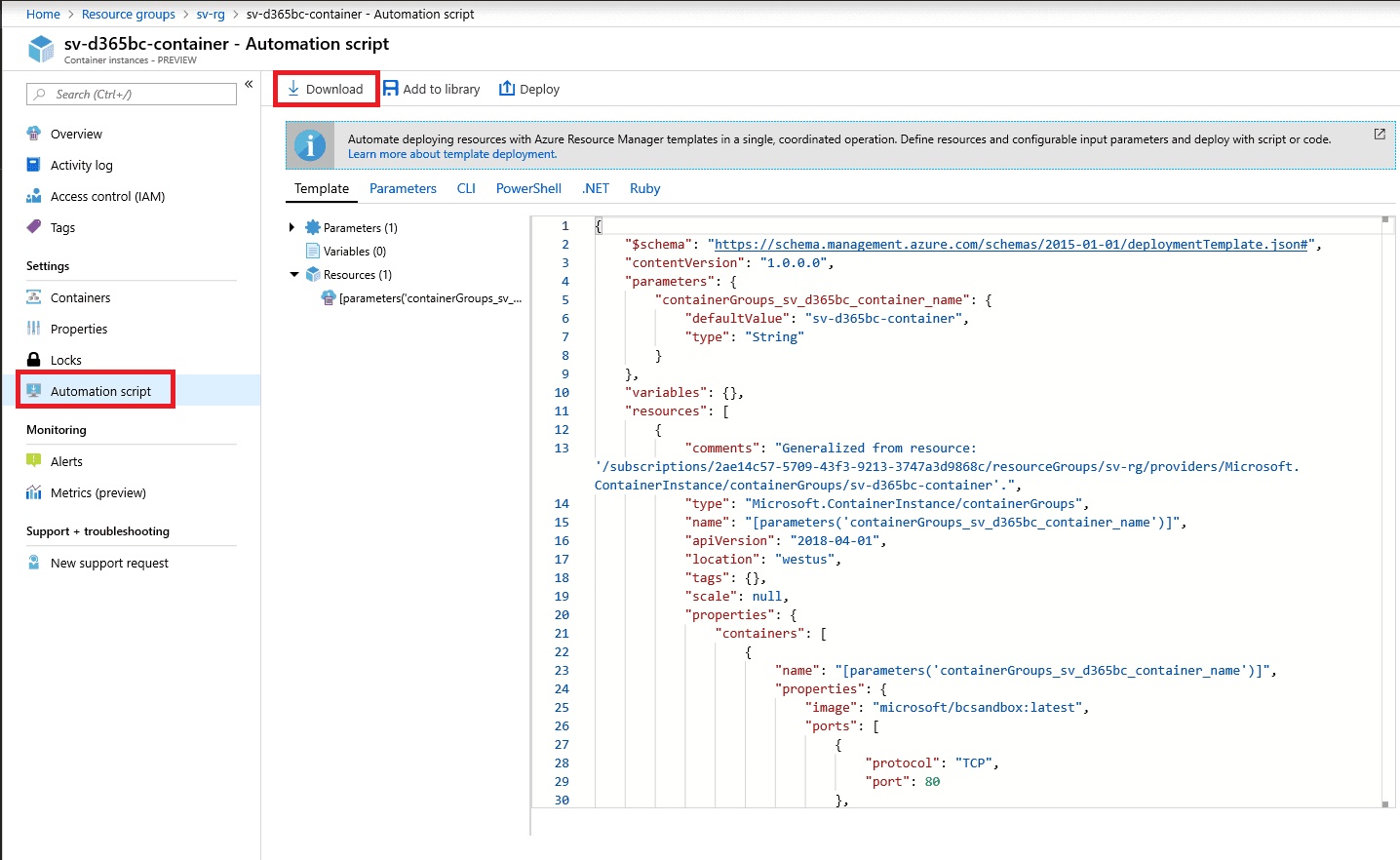Click the "contentVersion" text on line 3

[685, 262]
